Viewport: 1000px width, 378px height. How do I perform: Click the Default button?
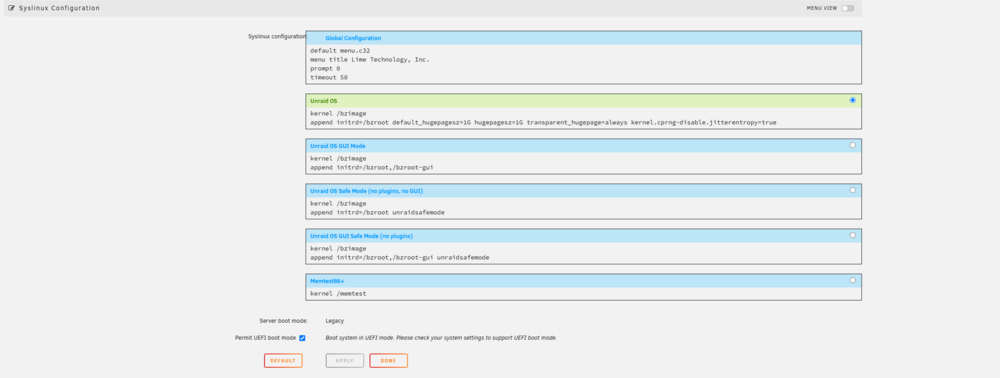[283, 361]
